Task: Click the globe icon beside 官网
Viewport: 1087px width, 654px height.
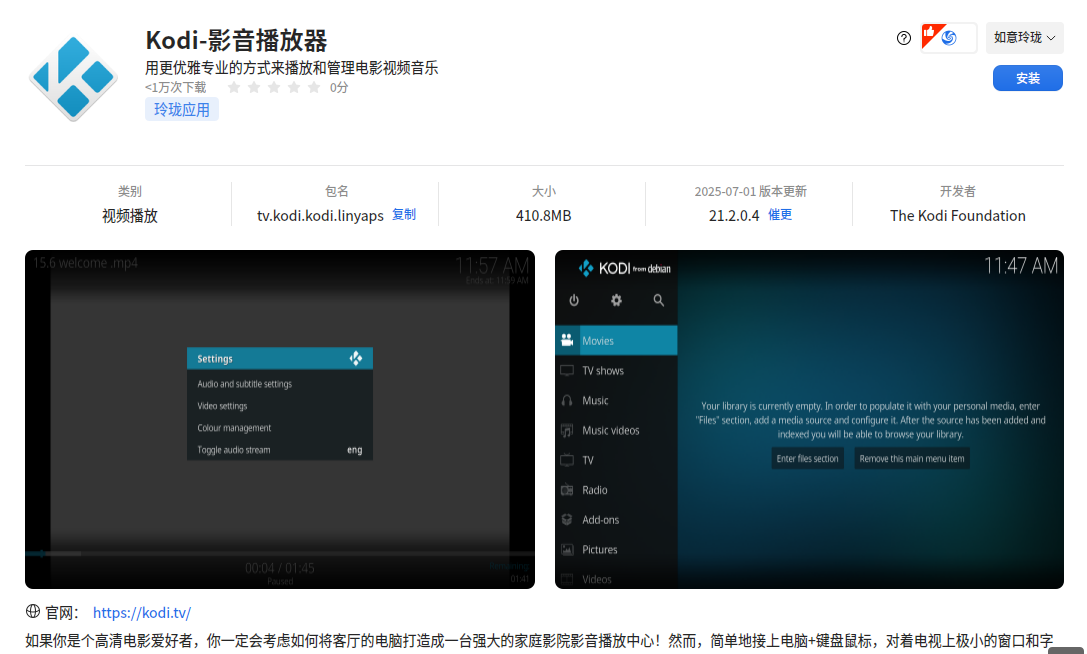Action: click(x=33, y=612)
